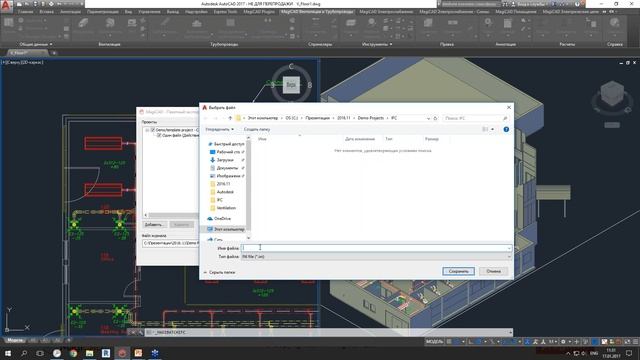Open File Explorer from the taskbar
Viewport: 640px width, 360px height.
pyautogui.click(x=89, y=353)
